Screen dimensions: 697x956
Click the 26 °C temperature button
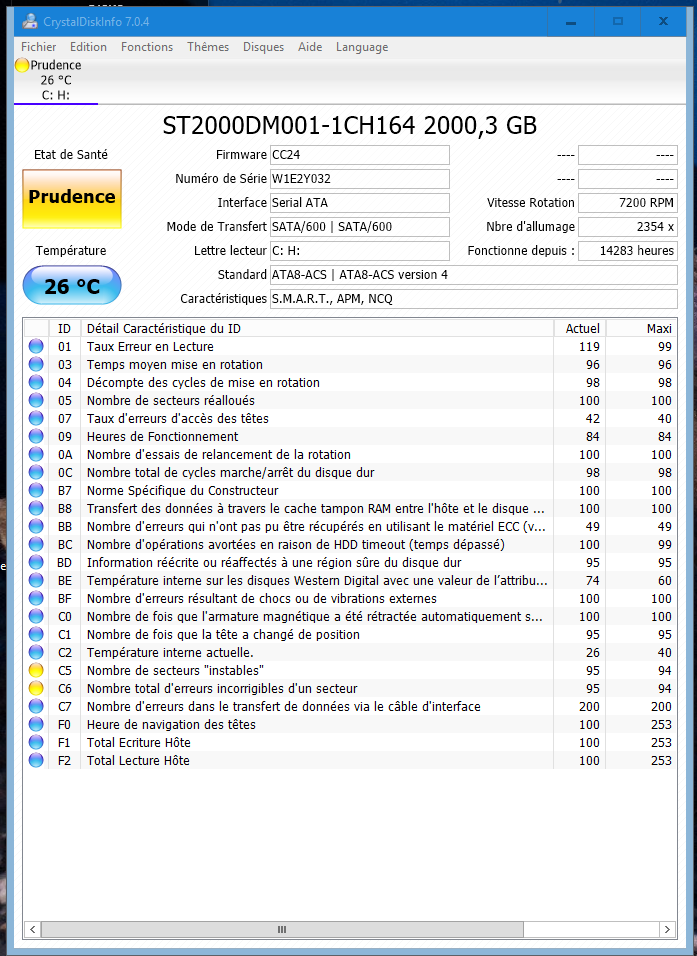(72, 287)
